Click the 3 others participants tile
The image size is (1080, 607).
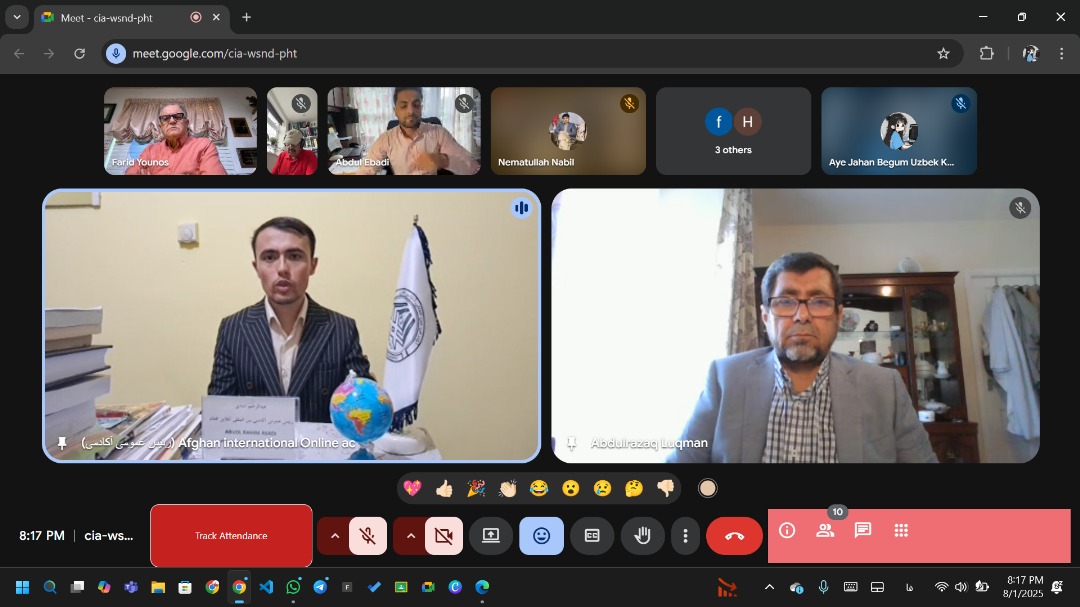point(733,131)
